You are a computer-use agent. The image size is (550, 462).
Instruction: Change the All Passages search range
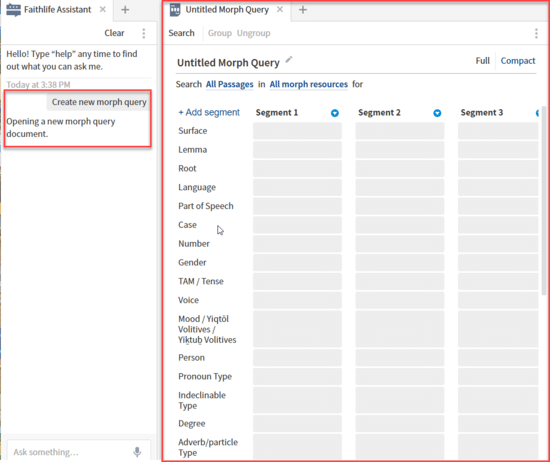229,84
